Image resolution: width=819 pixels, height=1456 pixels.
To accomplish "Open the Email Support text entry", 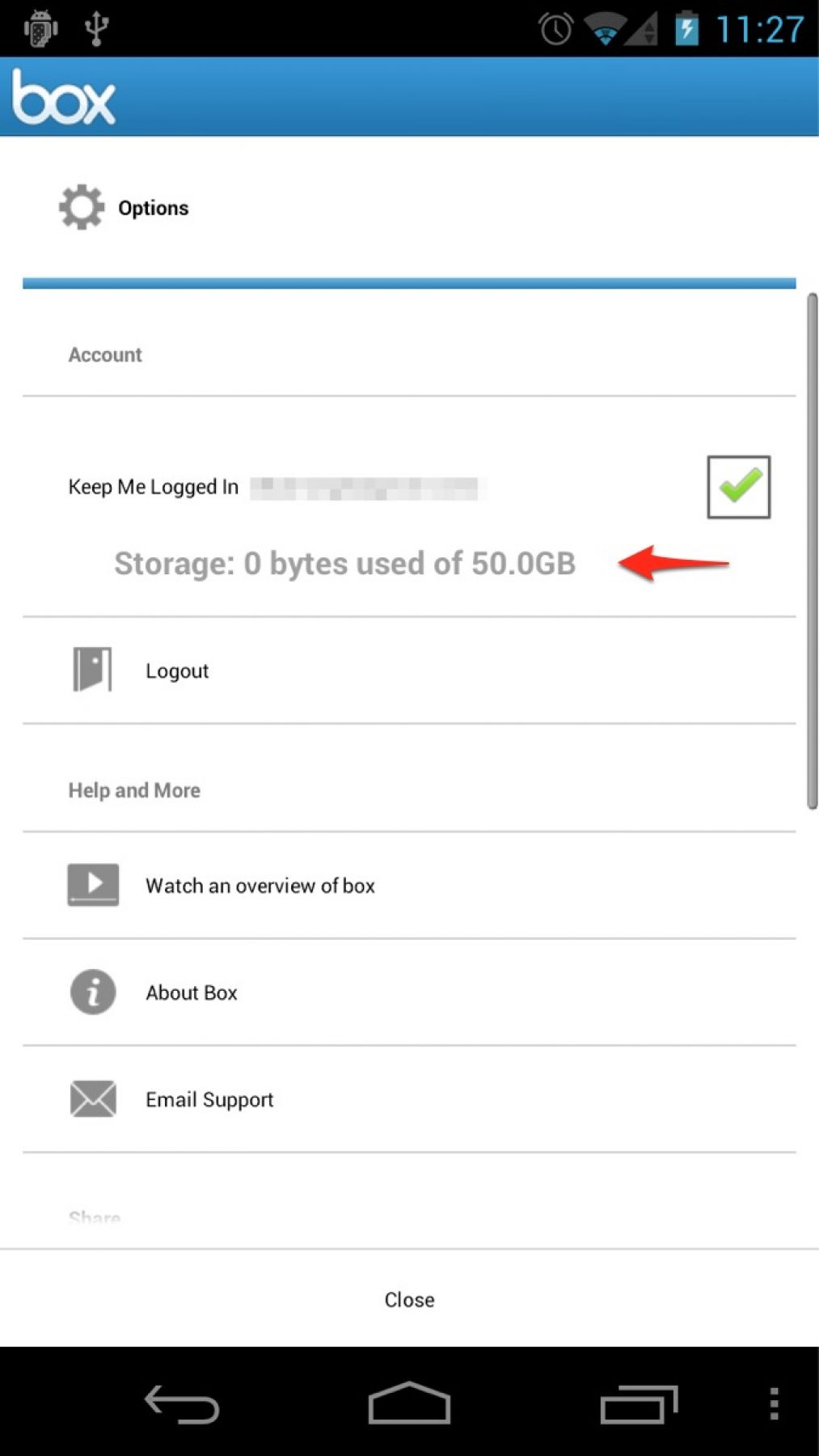I will click(209, 1099).
